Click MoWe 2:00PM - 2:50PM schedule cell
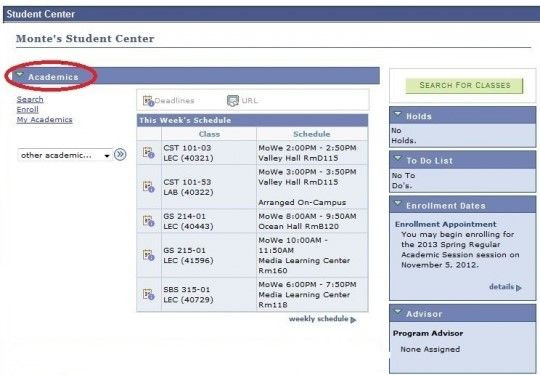This screenshot has width=540, height=375. point(312,153)
